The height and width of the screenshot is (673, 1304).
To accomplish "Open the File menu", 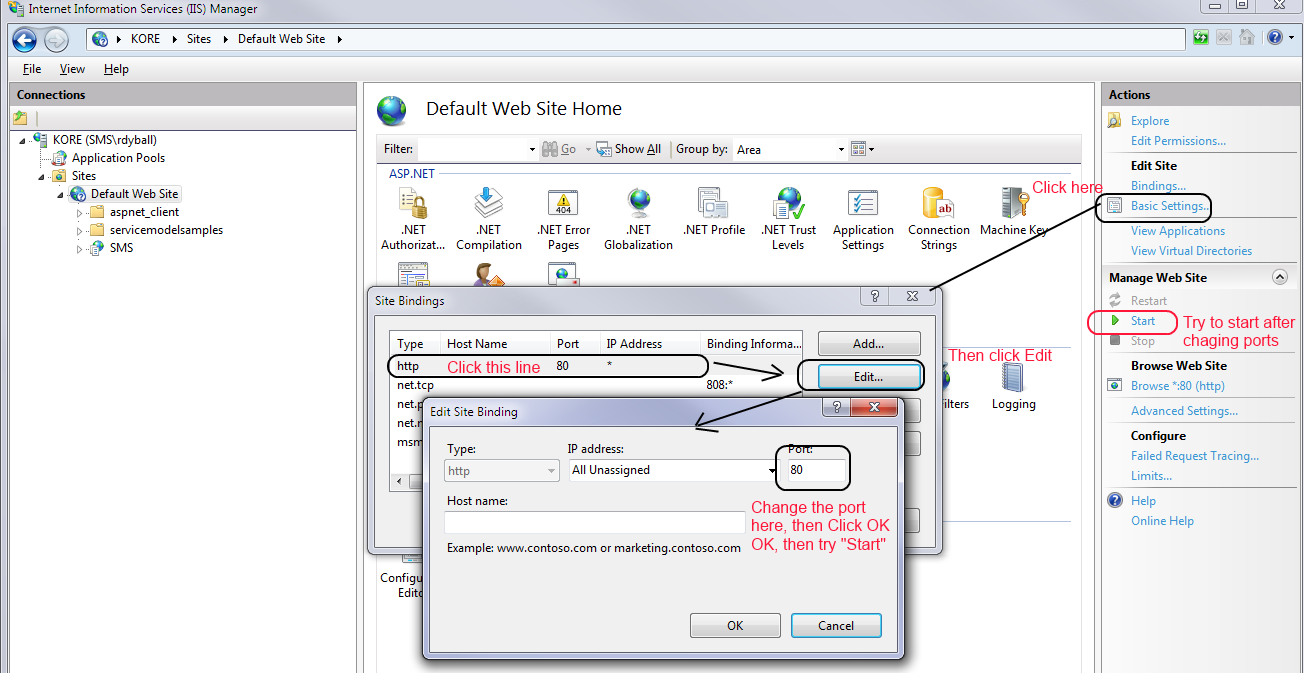I will pos(32,69).
